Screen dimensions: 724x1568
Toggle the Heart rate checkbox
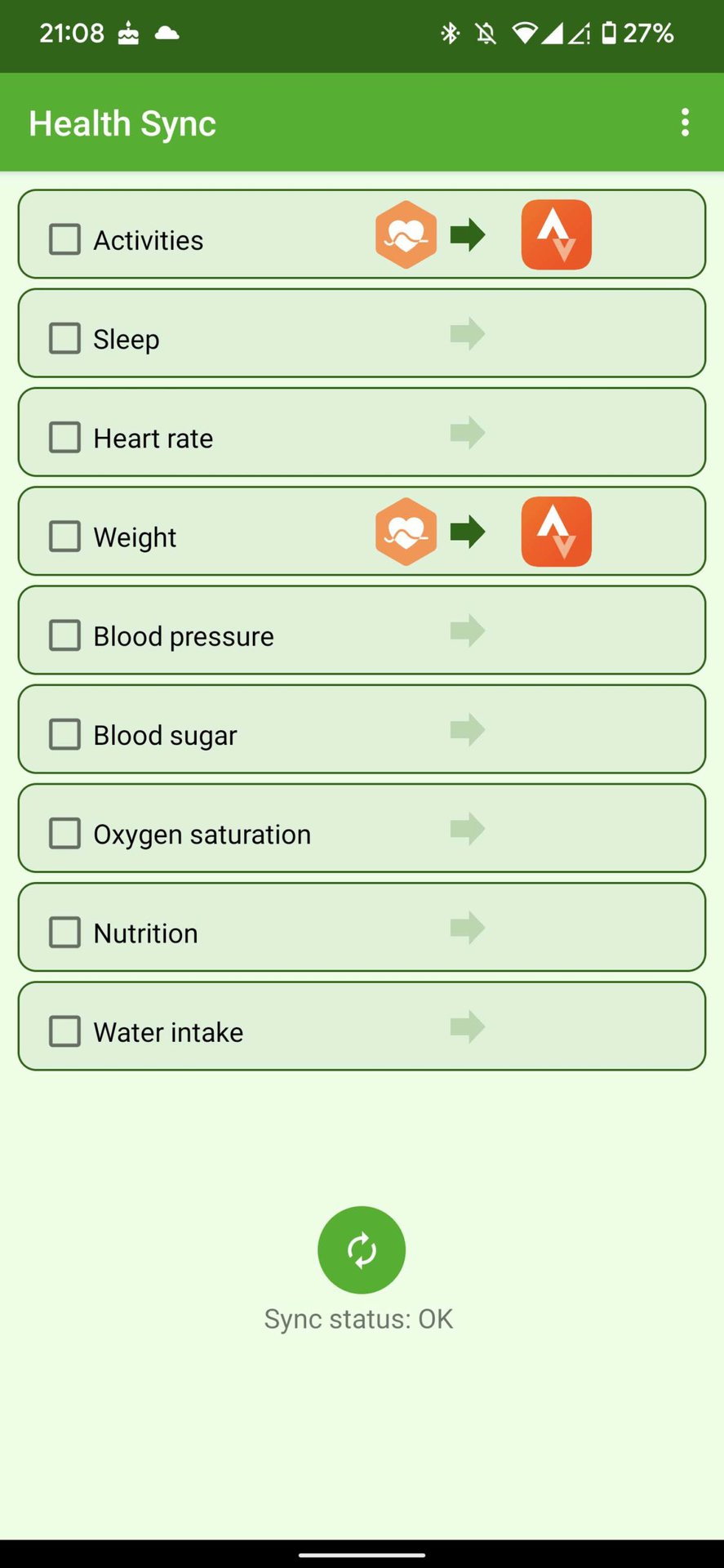tap(65, 437)
